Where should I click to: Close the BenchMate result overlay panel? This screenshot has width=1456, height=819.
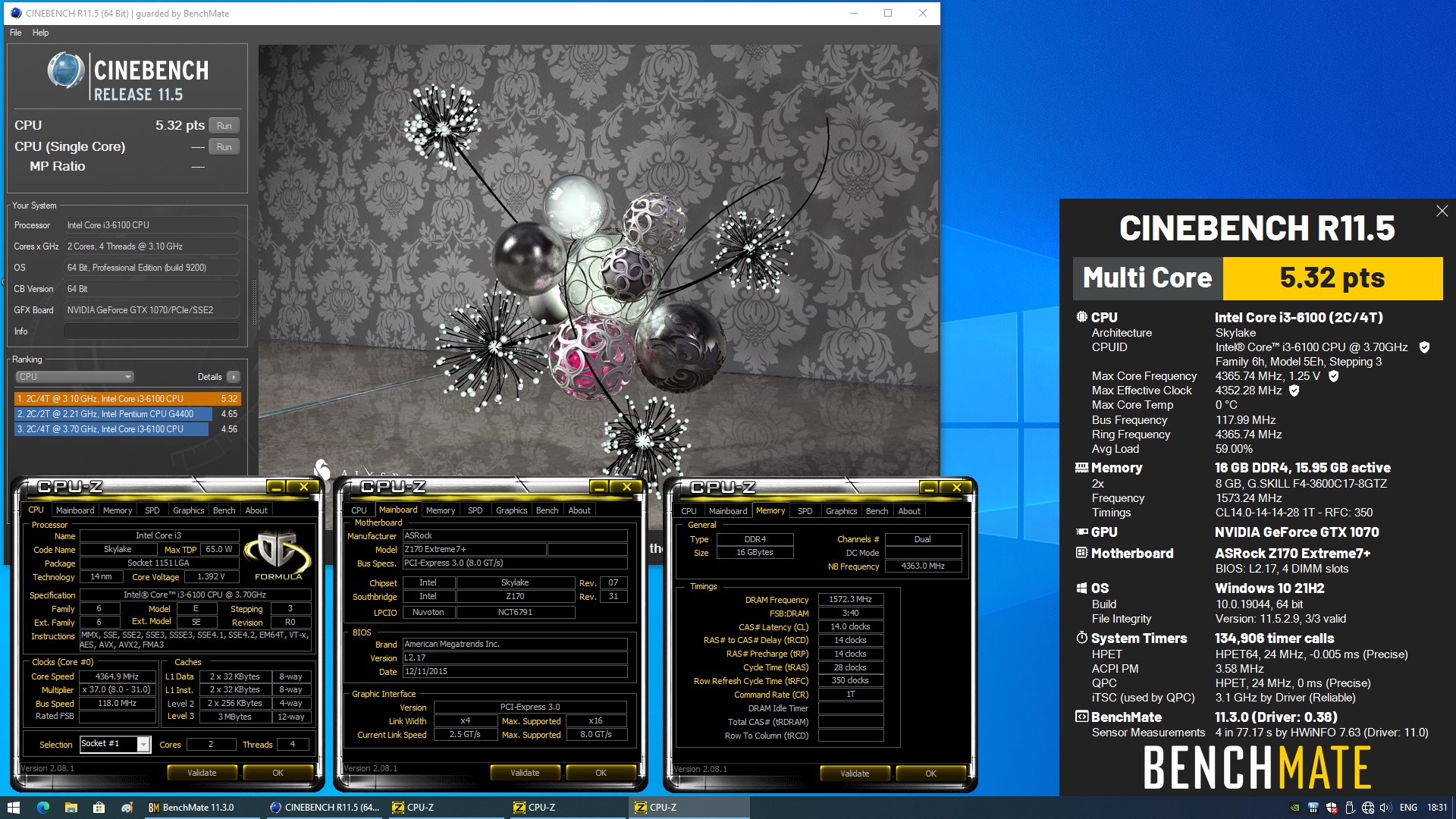1442,212
